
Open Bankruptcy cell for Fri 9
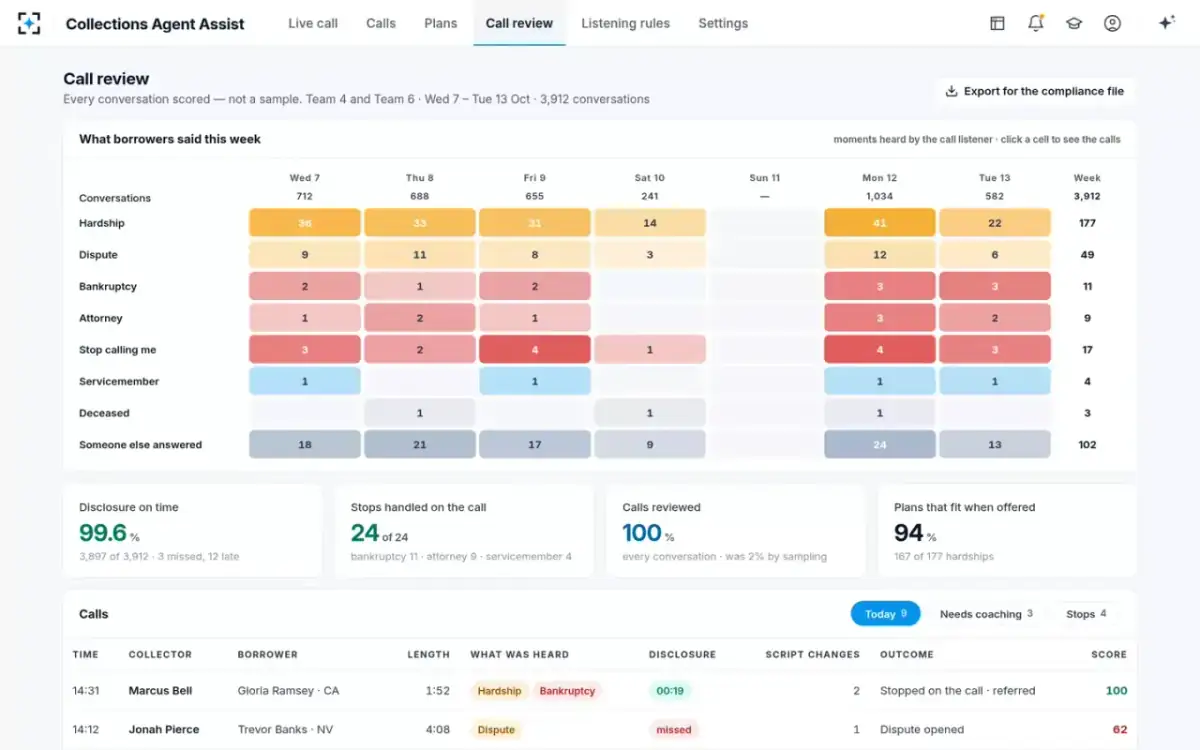(x=535, y=286)
